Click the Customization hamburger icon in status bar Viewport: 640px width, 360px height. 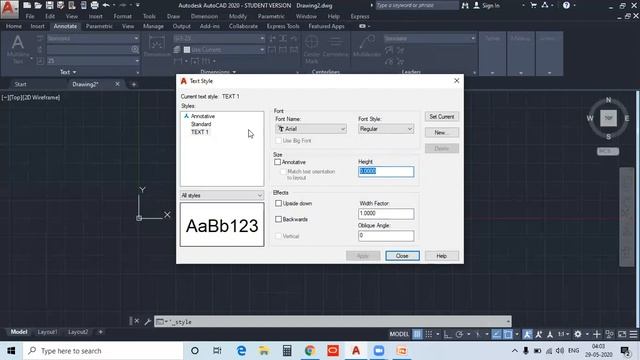[633, 334]
